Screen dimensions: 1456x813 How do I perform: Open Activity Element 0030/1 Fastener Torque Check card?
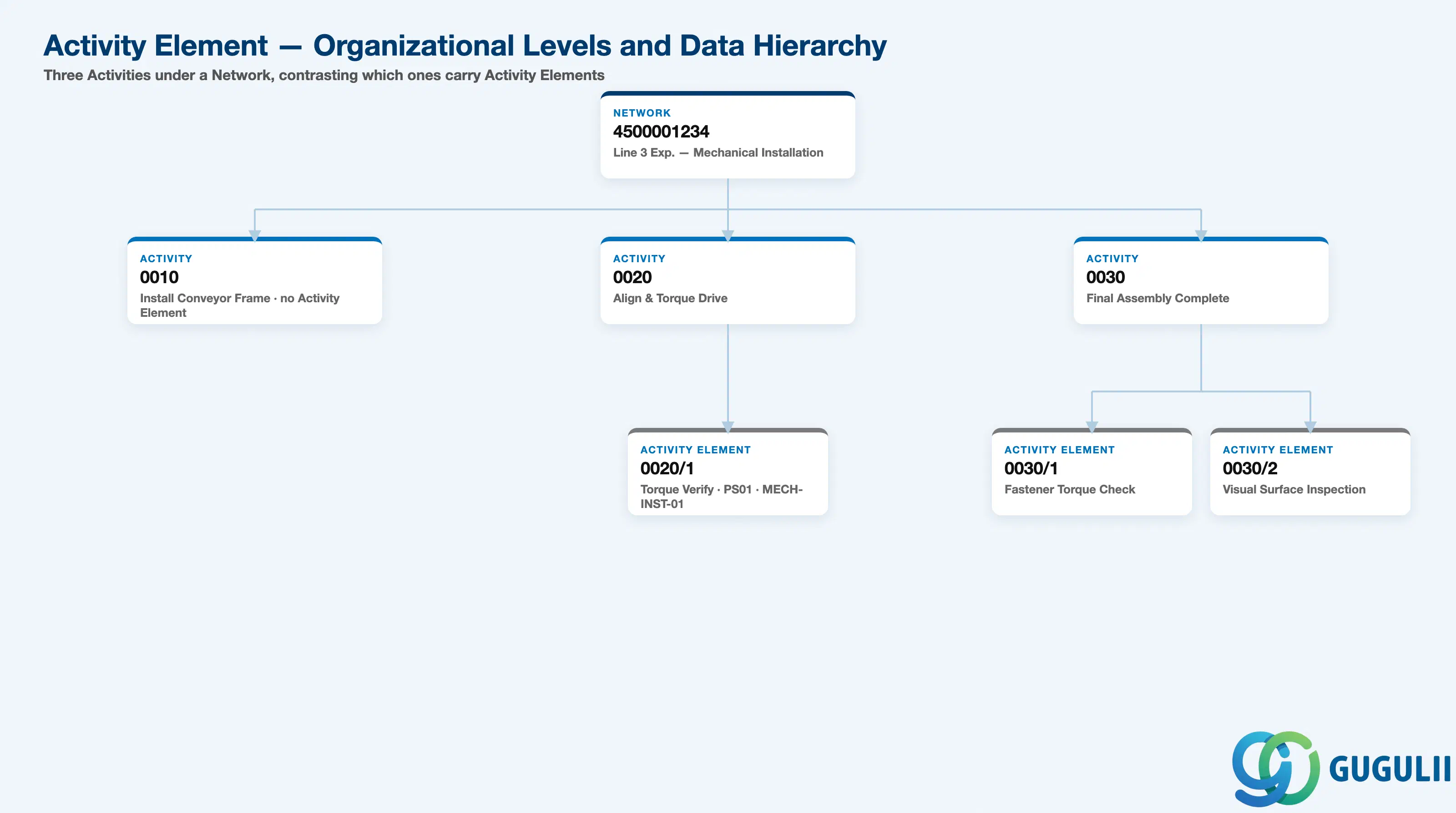(1092, 472)
